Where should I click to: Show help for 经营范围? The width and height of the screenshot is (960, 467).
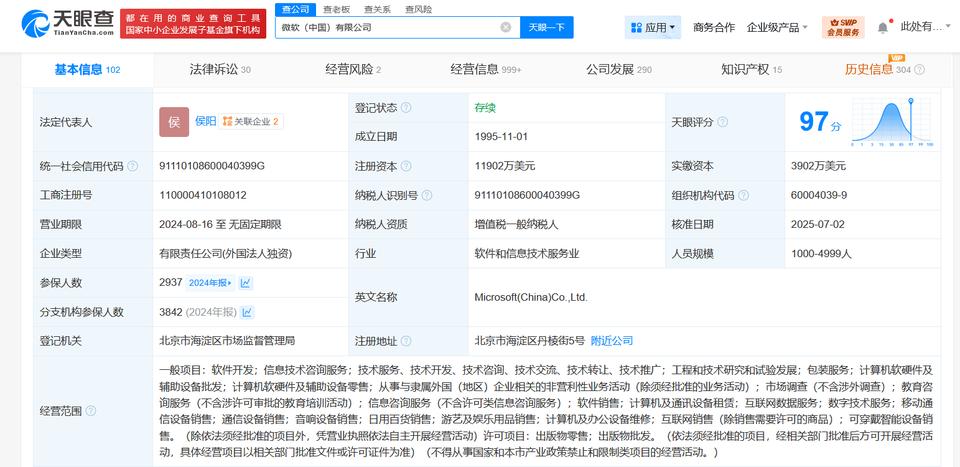[x=91, y=411]
